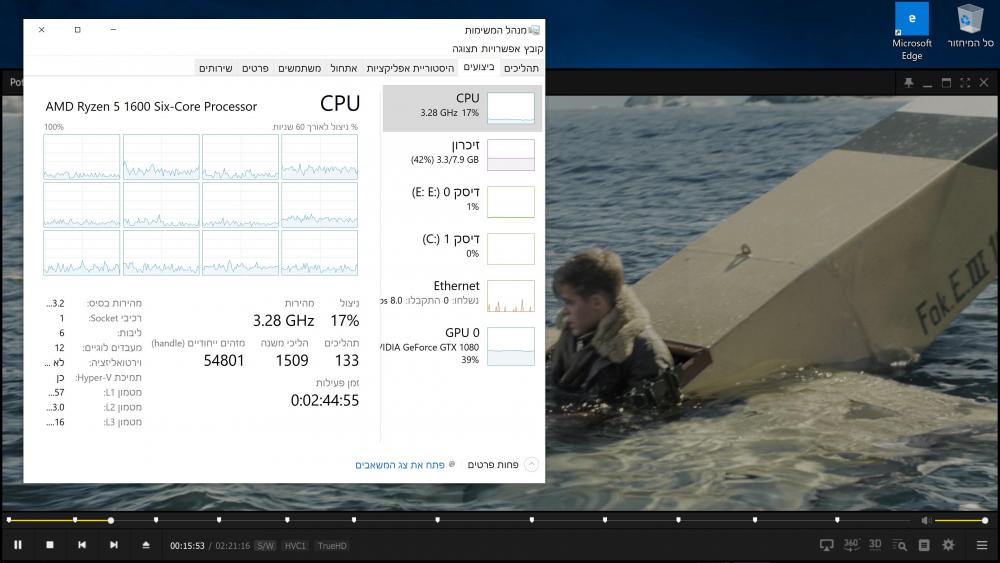Click the seek bar playback position handle
Viewport: 1000px width, 563px height.
coord(111,520)
